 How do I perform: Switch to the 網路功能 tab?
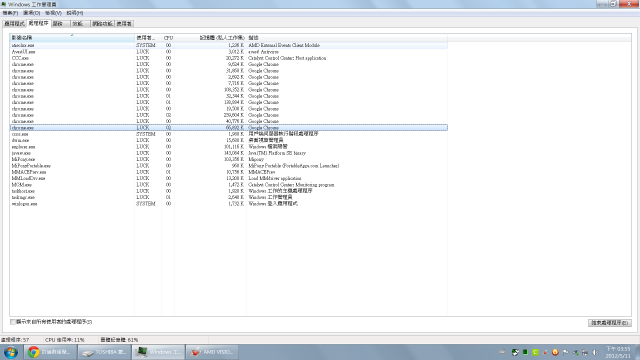[x=102, y=24]
